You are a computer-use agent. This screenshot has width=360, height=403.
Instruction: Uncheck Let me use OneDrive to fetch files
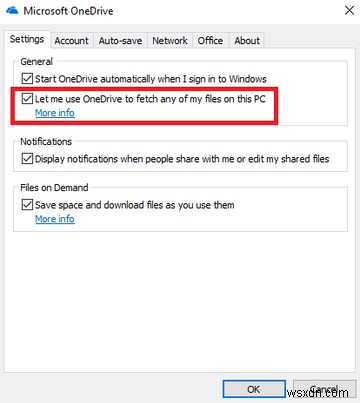click(27, 99)
